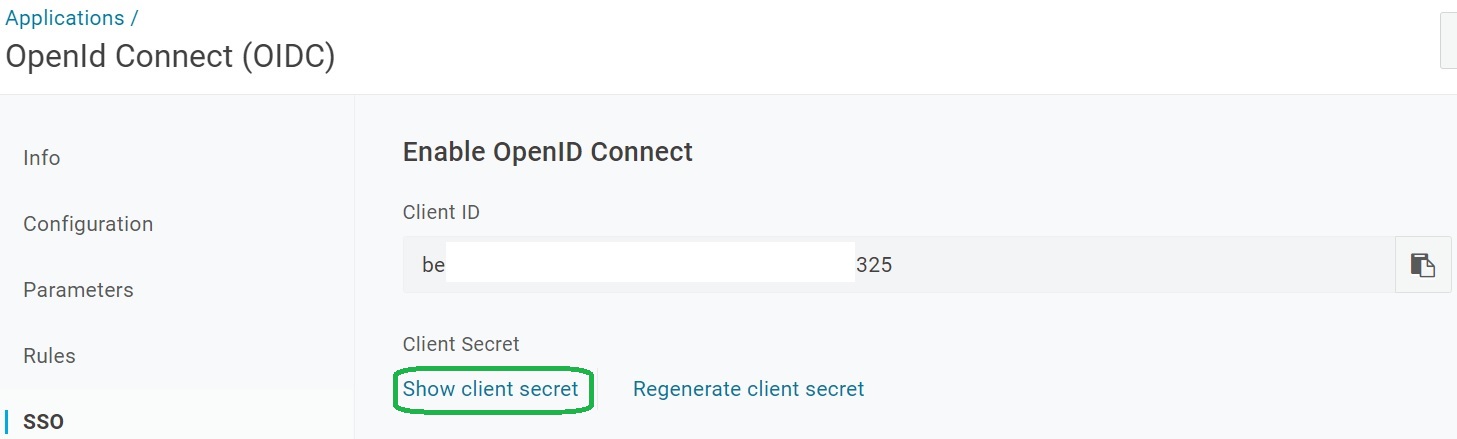
Task: Click the 325 ending of the Client ID
Action: click(x=874, y=266)
